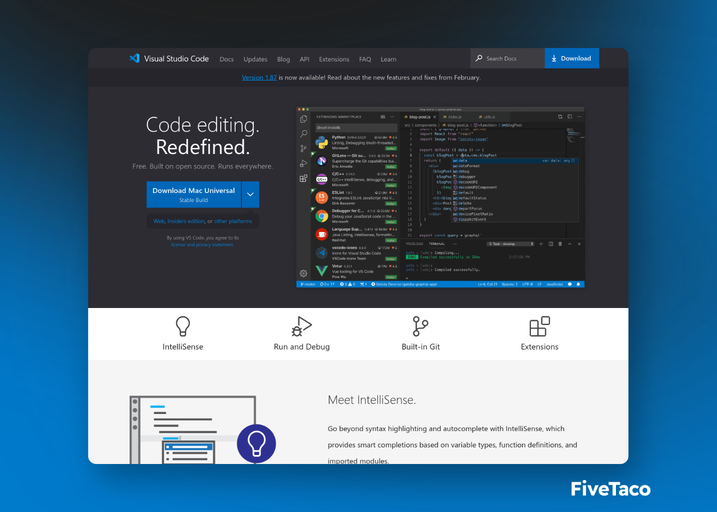Click the vscode-icons extension icon

(322, 252)
